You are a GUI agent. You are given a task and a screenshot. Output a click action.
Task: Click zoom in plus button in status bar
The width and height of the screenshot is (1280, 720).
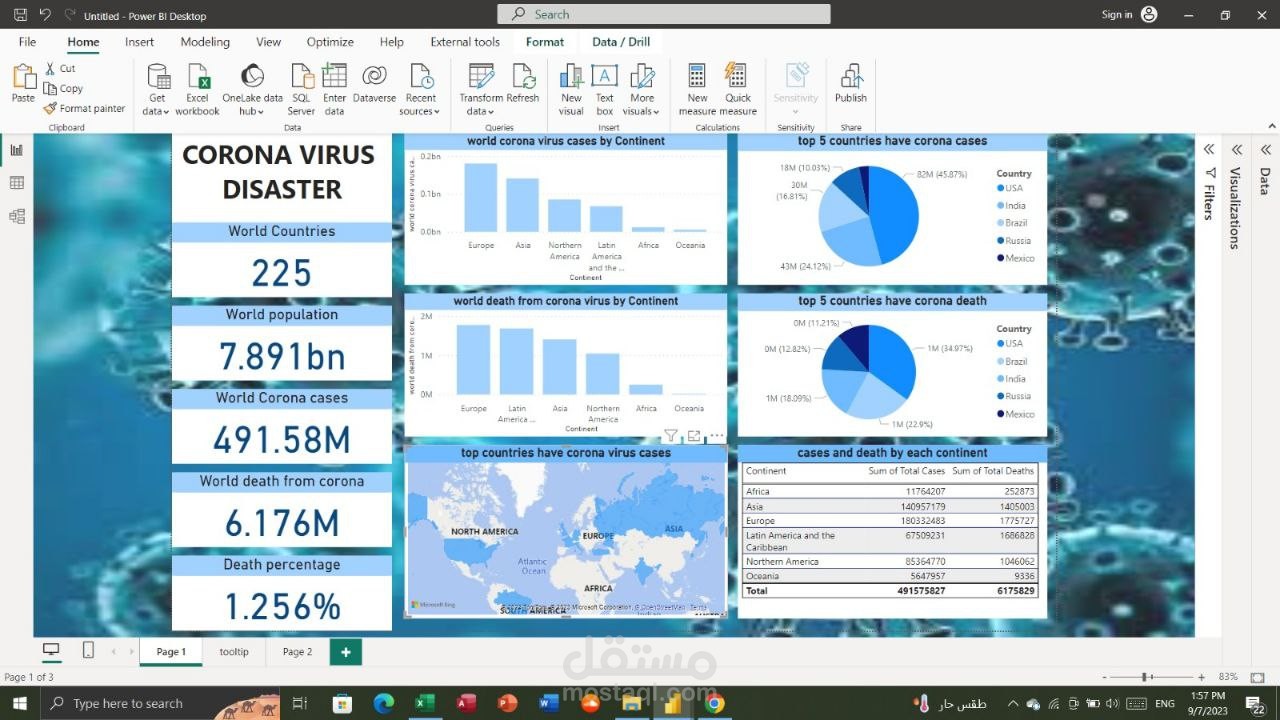(x=1201, y=678)
